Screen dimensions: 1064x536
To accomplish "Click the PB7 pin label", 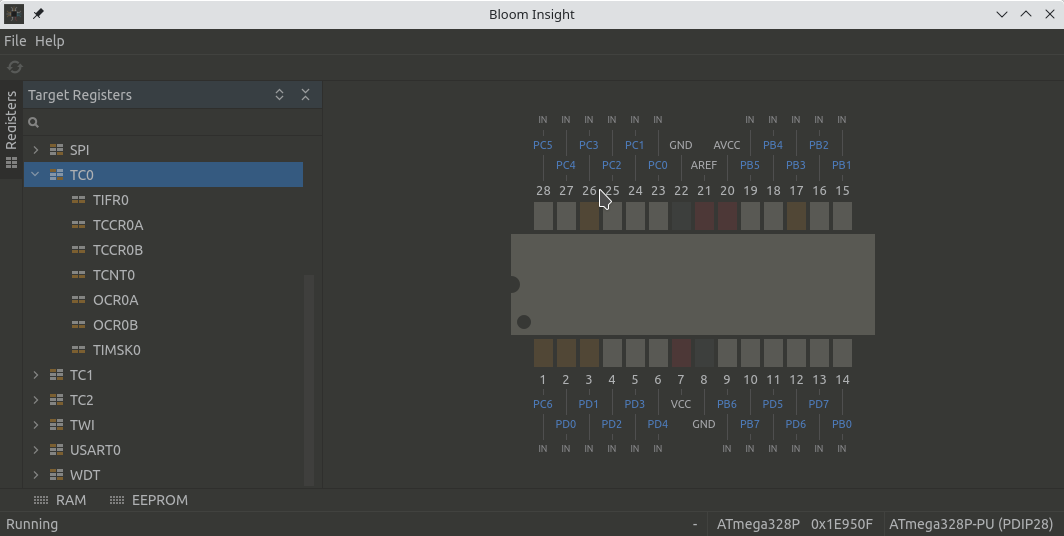I will tap(750, 424).
